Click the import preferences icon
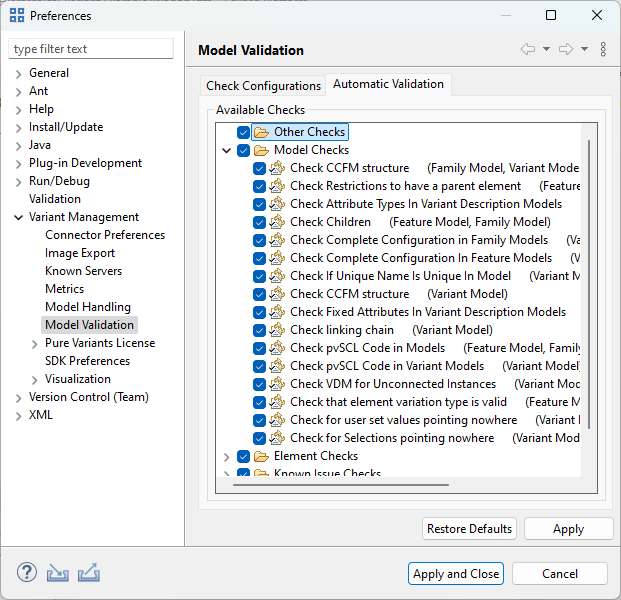 (57, 573)
